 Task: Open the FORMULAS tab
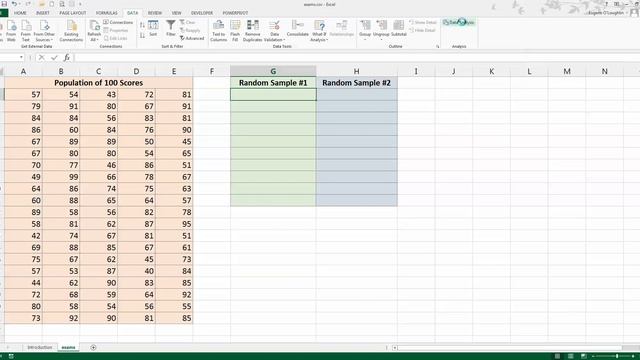point(107,13)
